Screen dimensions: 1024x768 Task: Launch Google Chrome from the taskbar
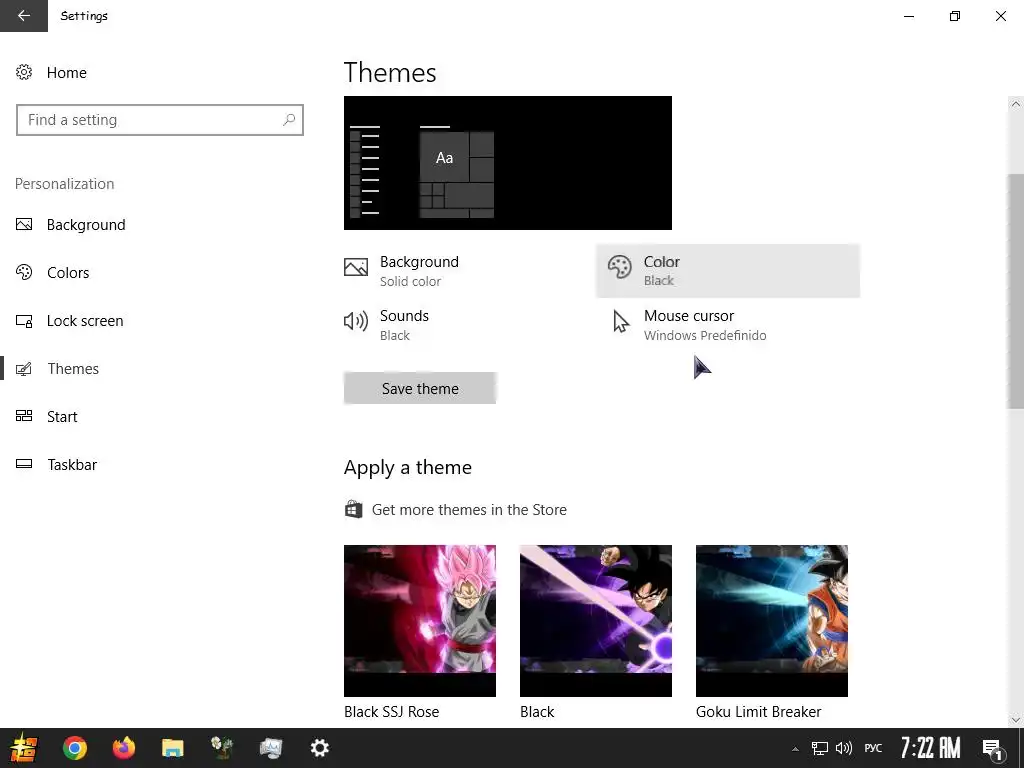75,748
